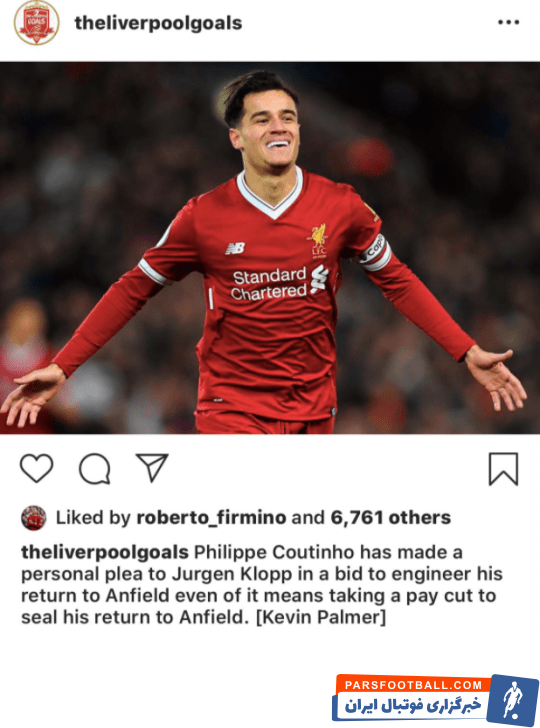The image size is (540, 728).
Task: Save the post with the bookmark icon
Action: (x=503, y=469)
